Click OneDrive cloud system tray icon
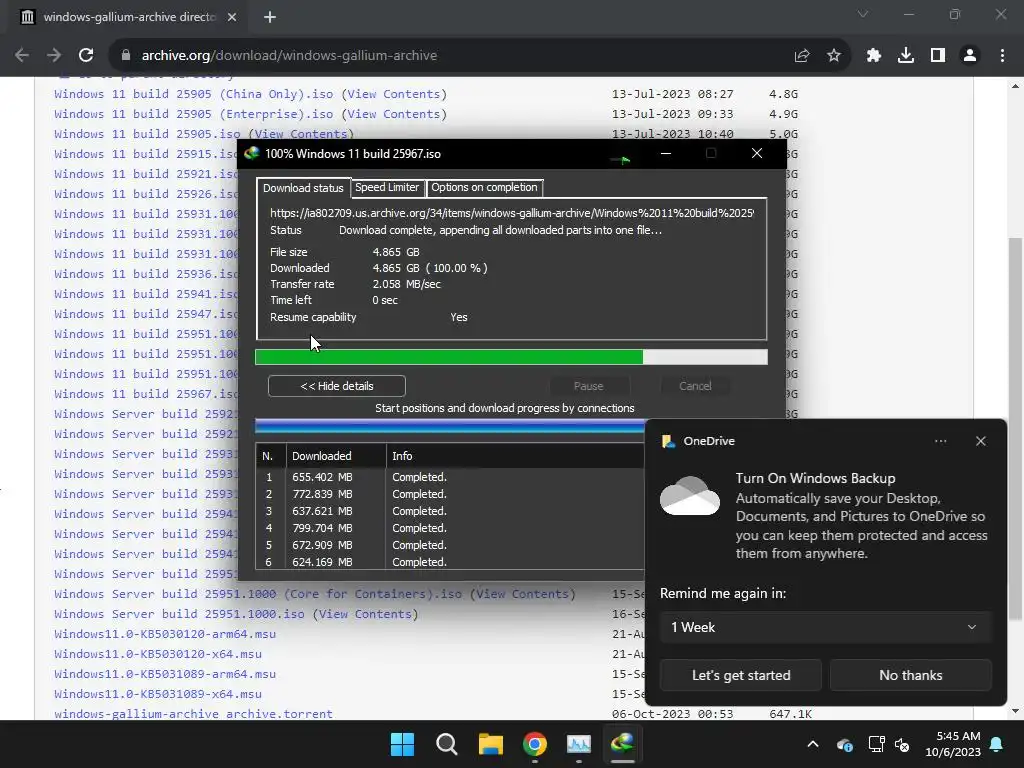The image size is (1024, 768). (844, 744)
